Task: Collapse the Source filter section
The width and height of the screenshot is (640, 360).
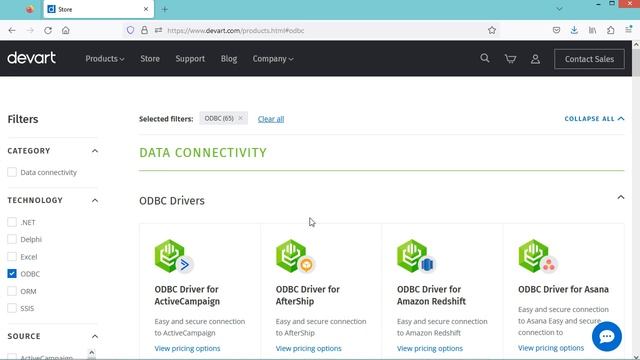Action: pos(95,336)
